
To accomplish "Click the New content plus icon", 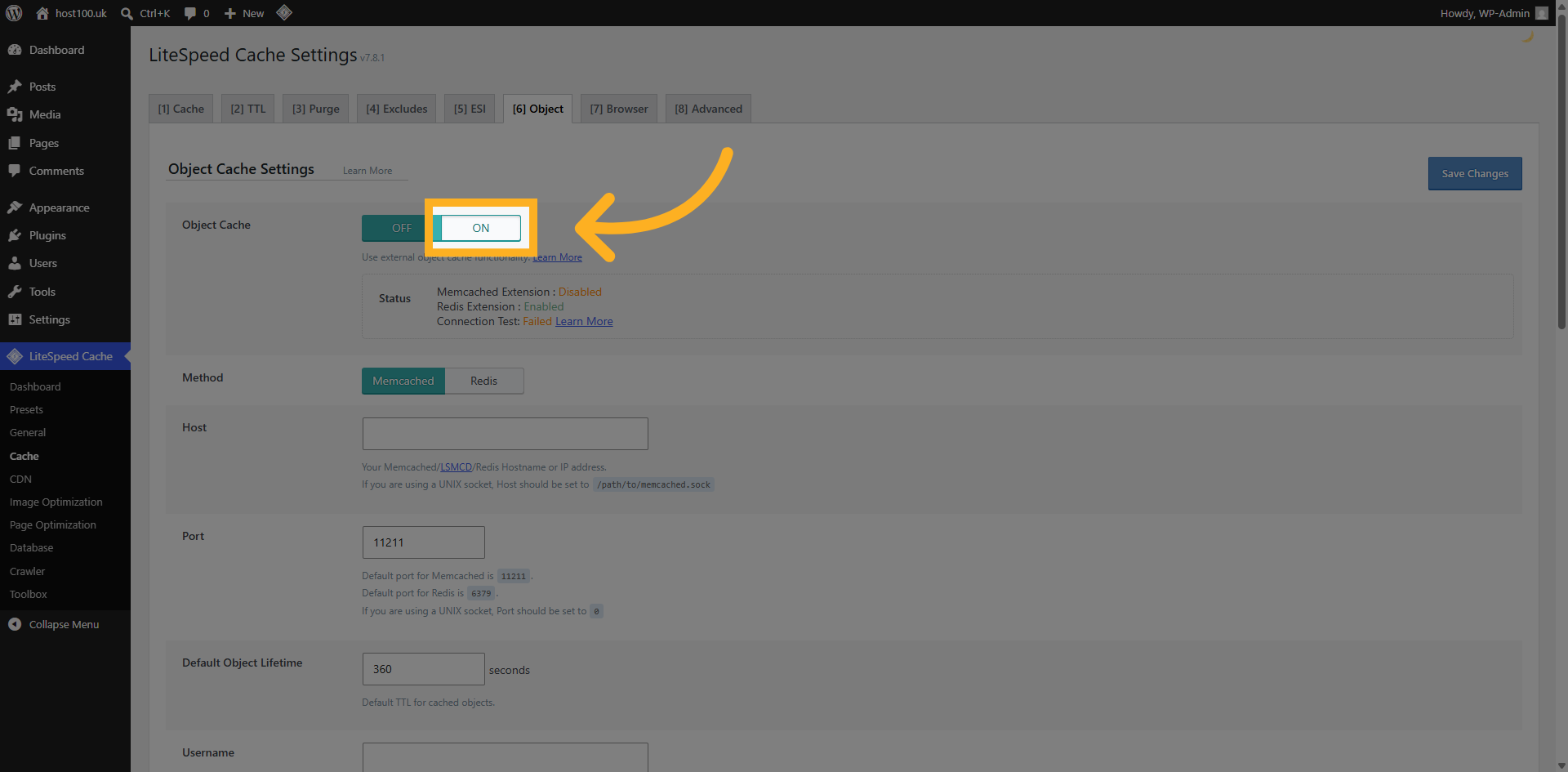I will (230, 13).
